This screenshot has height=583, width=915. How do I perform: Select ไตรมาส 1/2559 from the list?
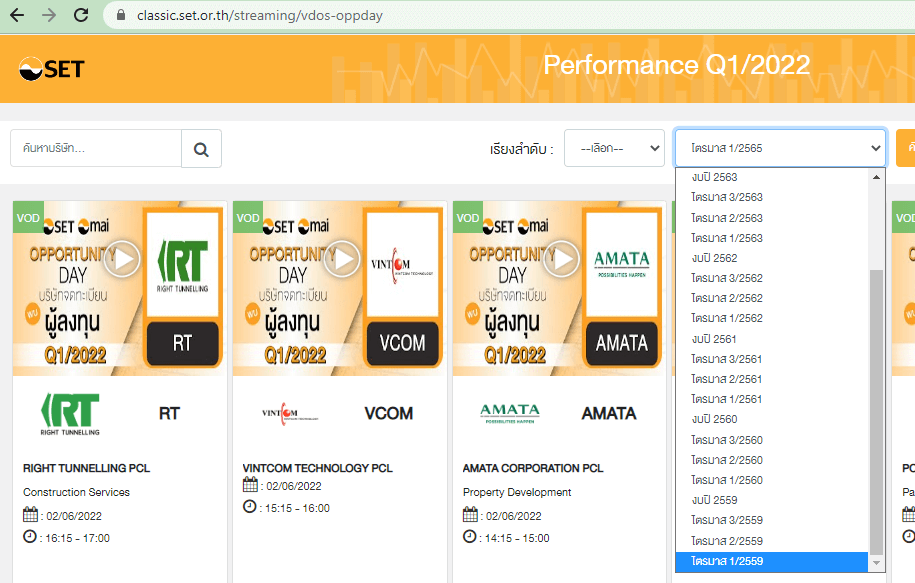coord(727,562)
